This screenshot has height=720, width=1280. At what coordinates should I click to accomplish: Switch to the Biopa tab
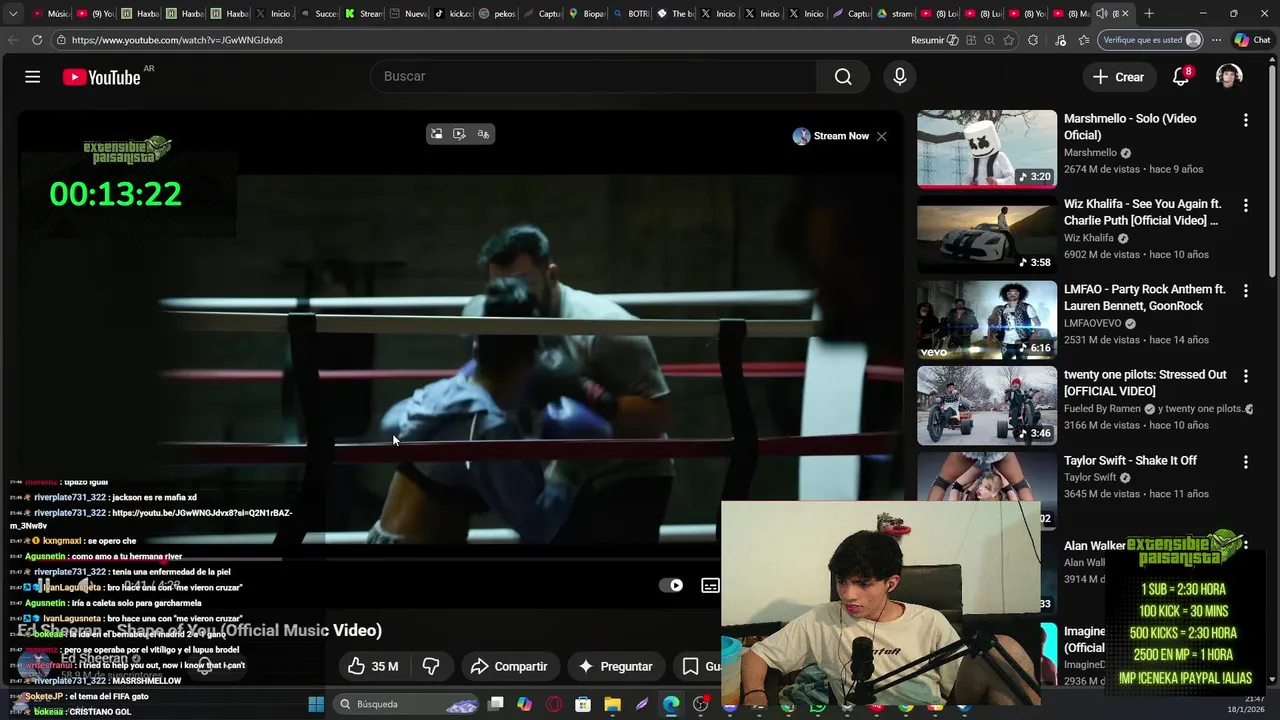[x=586, y=13]
